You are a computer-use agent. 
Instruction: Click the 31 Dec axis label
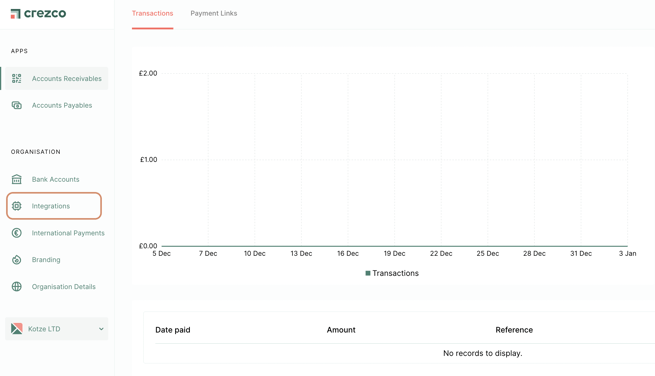[581, 254]
